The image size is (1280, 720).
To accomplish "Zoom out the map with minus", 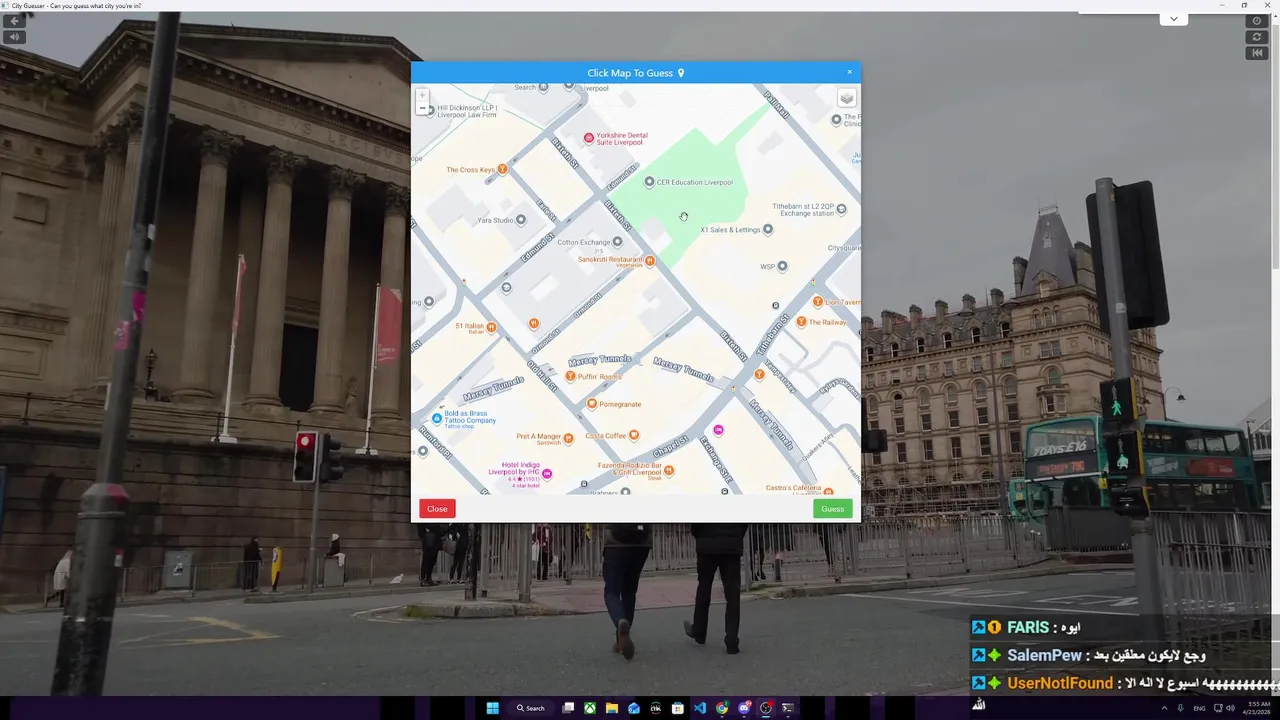I will pyautogui.click(x=422, y=108).
